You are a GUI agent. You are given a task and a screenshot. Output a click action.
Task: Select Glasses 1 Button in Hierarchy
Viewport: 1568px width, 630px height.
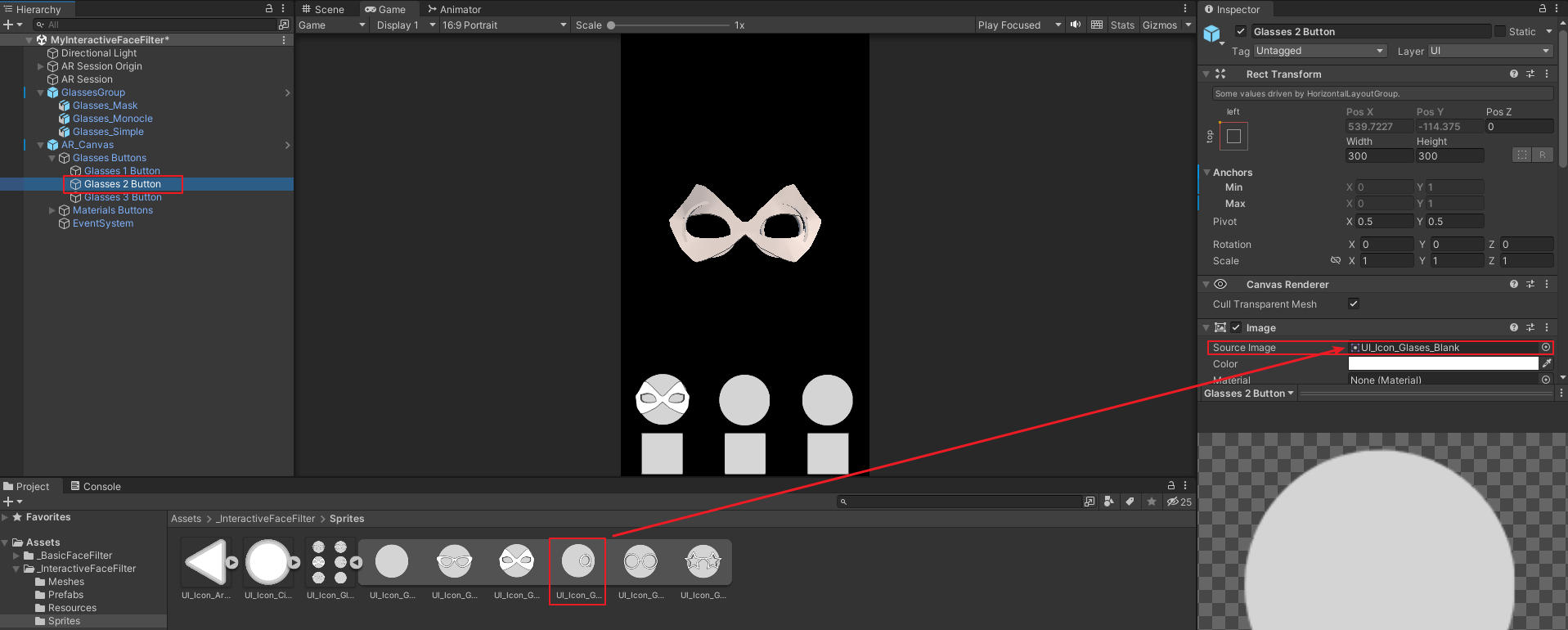tap(122, 171)
